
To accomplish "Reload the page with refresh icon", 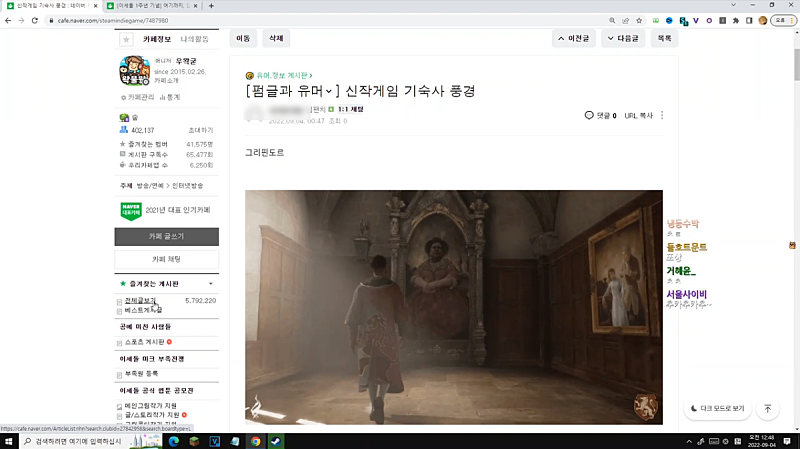I will click(x=35, y=20).
